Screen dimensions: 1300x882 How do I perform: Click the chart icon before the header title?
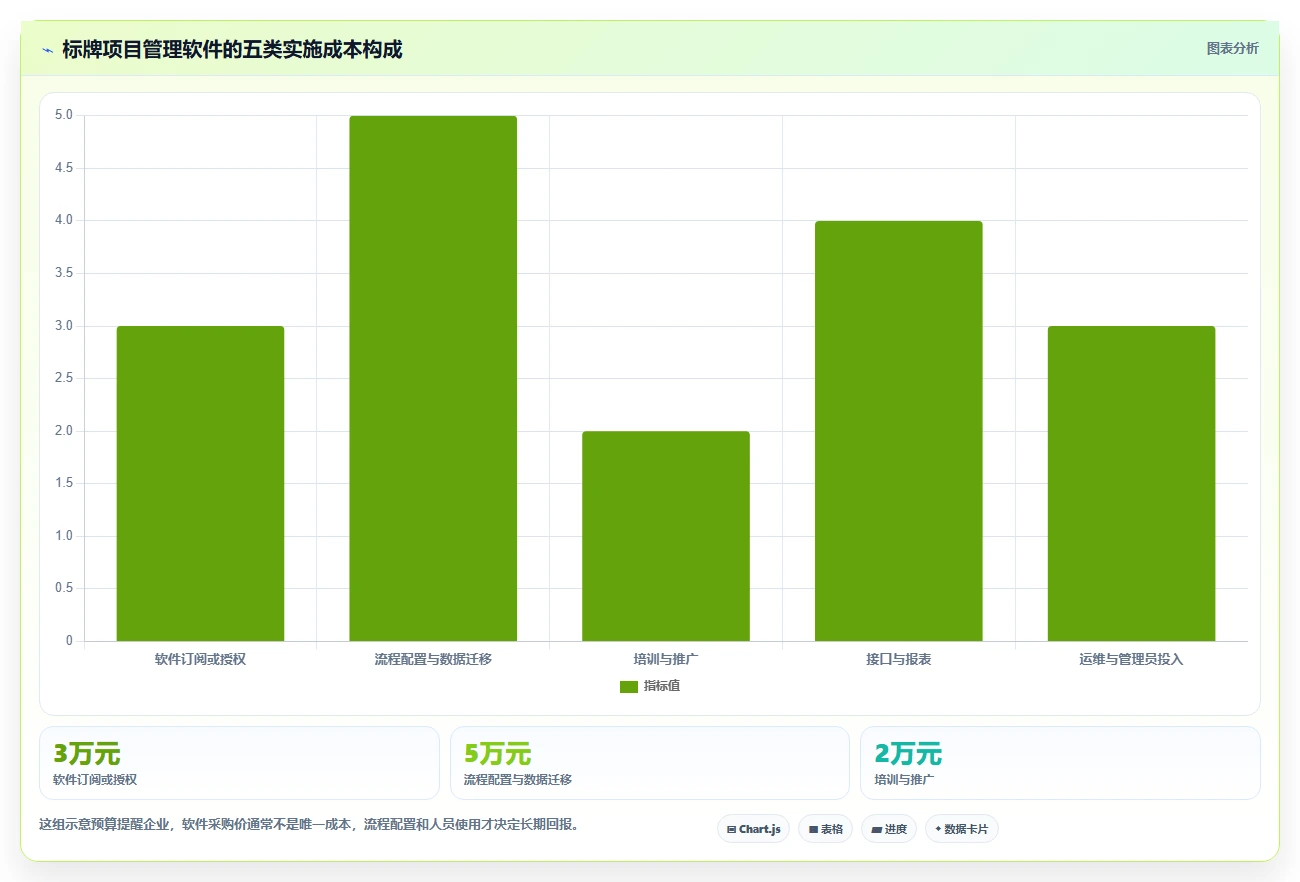(47, 49)
